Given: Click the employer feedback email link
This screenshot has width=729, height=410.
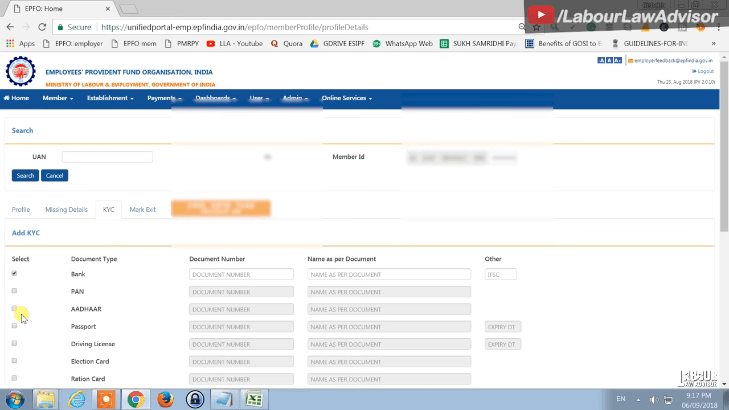Looking at the screenshot, I should coord(670,60).
